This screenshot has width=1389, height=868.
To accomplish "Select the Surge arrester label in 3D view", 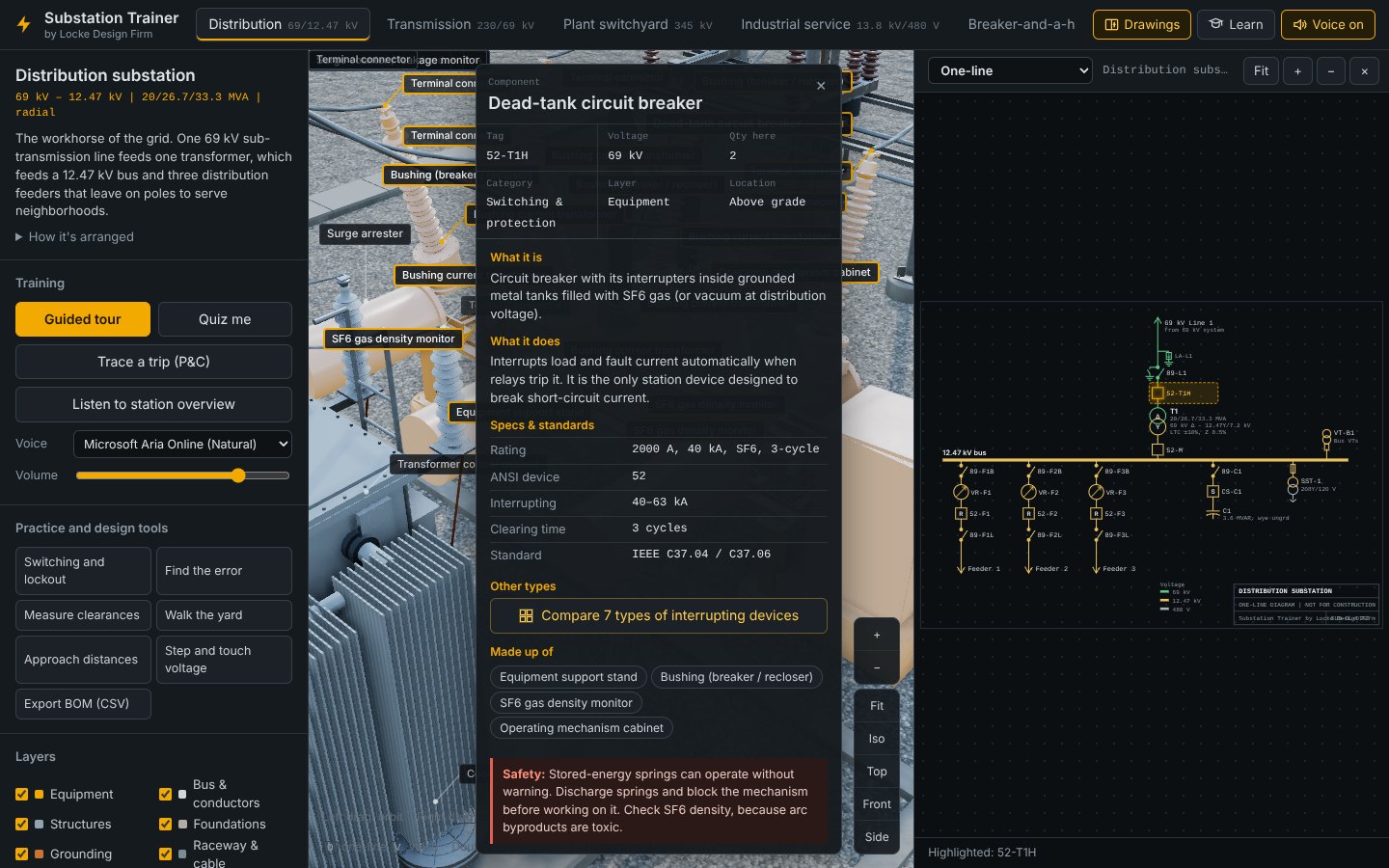I will (365, 233).
